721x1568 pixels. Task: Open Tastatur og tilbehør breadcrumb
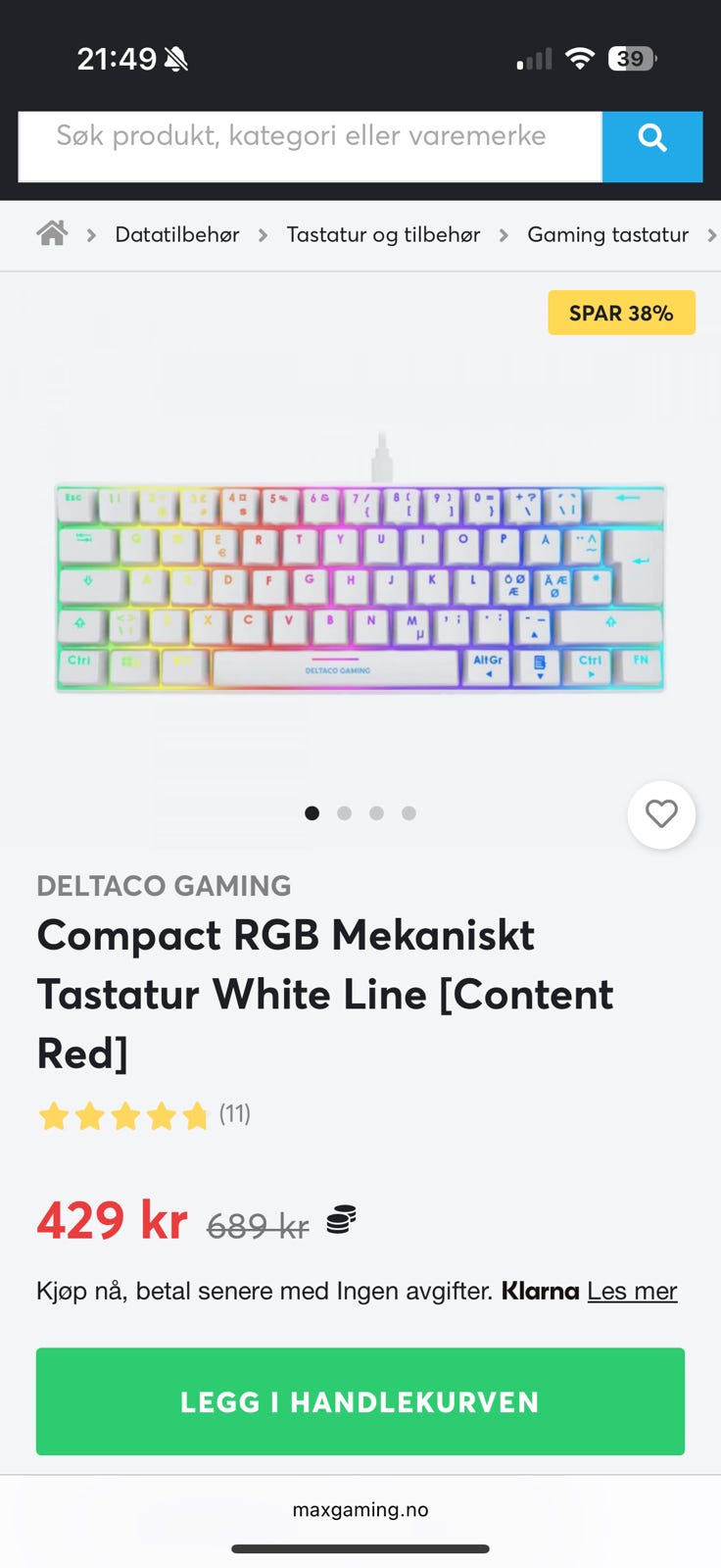click(383, 234)
